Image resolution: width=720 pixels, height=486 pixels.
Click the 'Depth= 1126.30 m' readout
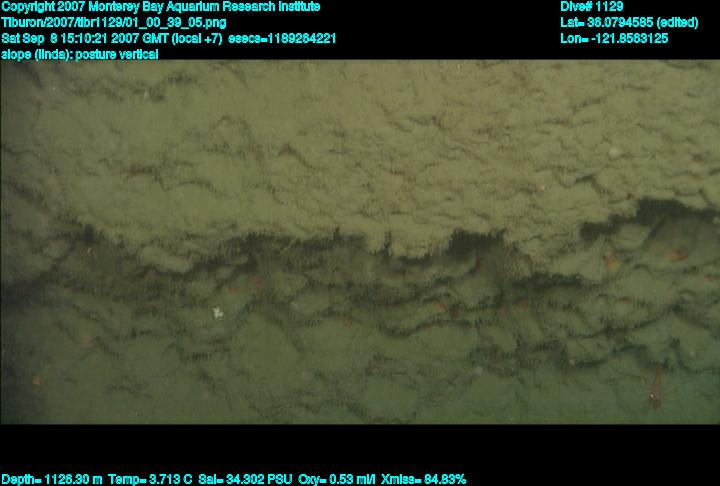point(52,480)
